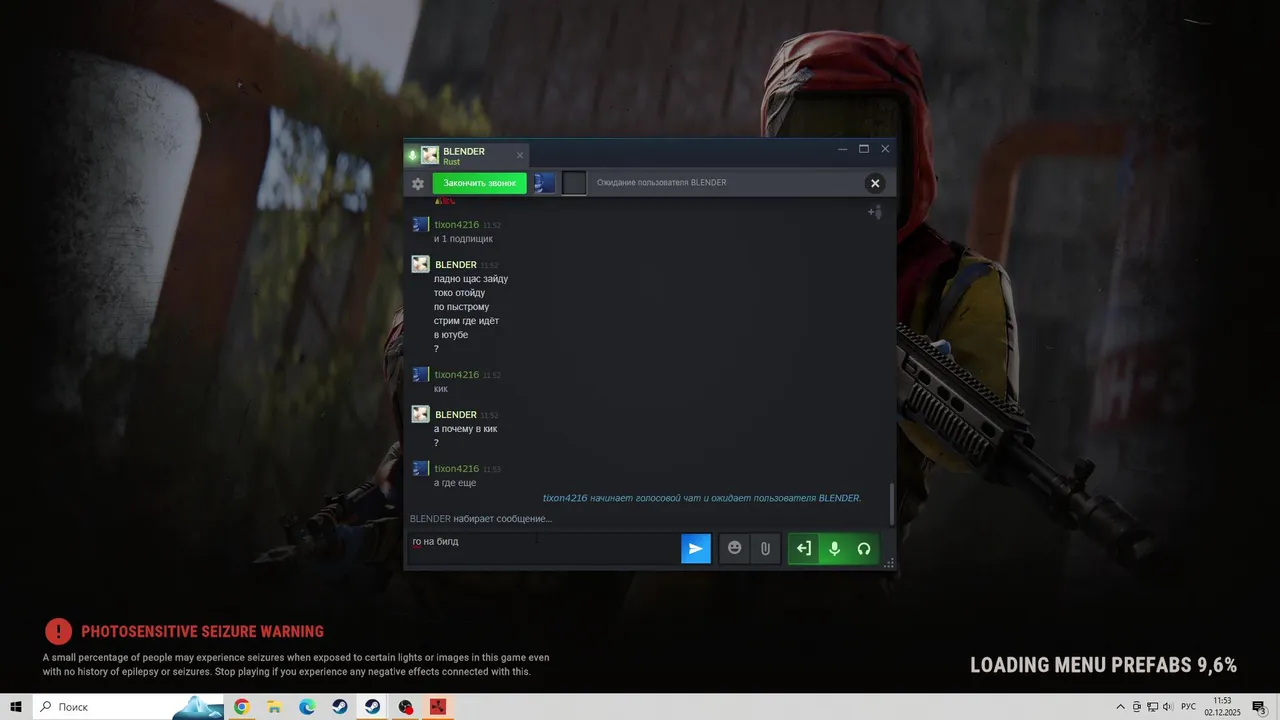Open Microsoft Edge from the taskbar
1280x720 pixels.
[307, 707]
